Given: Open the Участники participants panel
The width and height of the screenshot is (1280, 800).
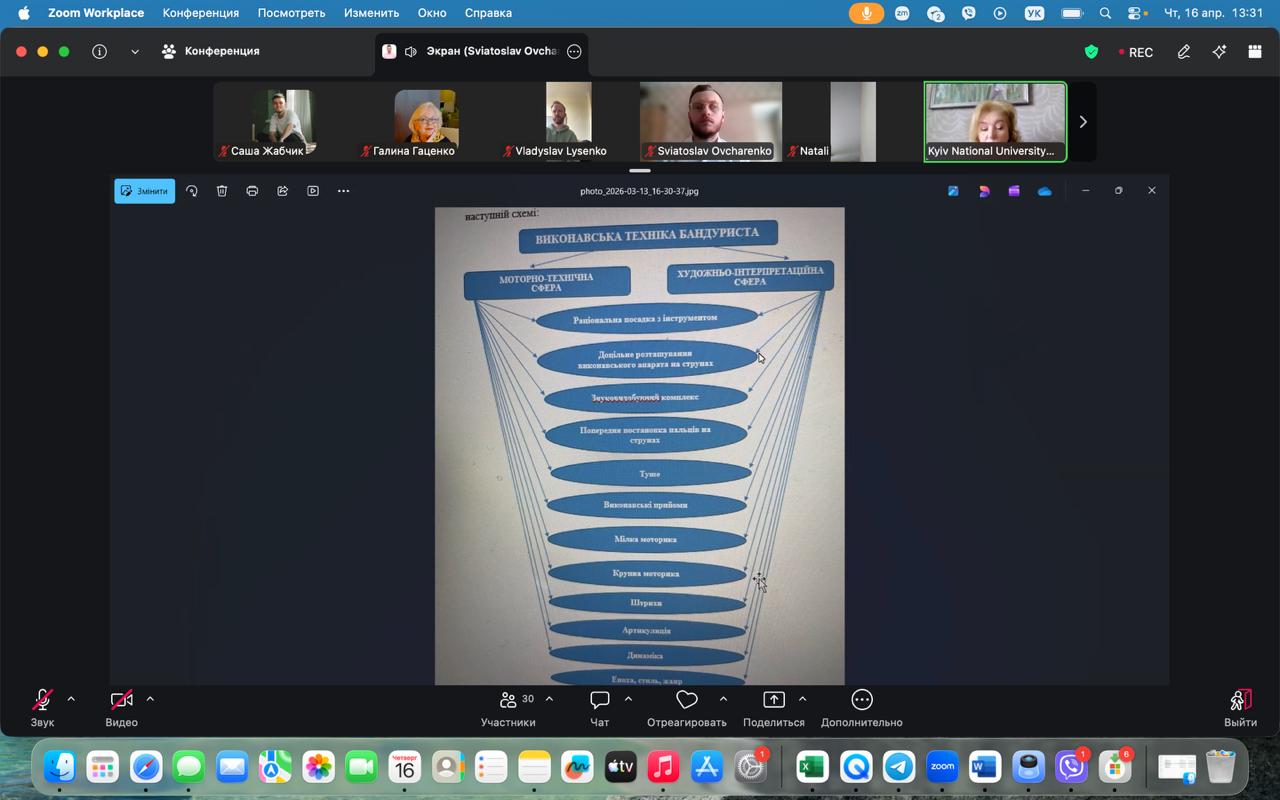Looking at the screenshot, I should point(508,708).
